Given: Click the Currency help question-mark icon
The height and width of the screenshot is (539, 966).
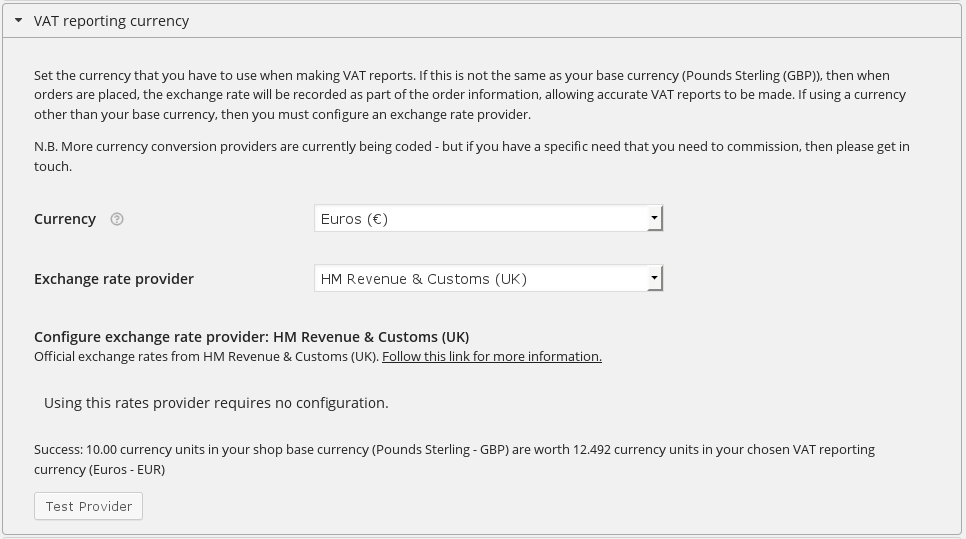Looking at the screenshot, I should coord(116,219).
